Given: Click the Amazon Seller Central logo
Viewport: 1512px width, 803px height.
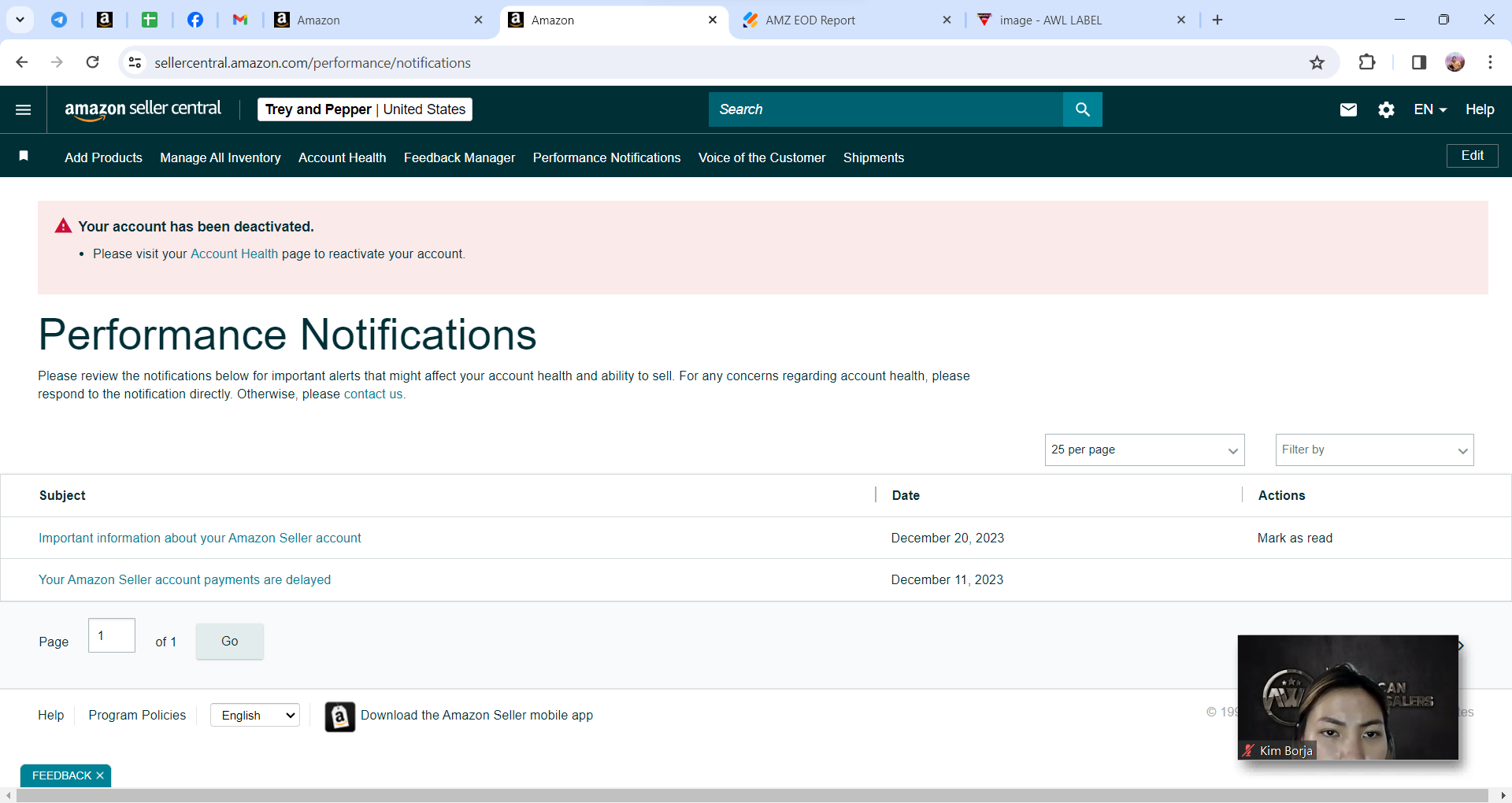Looking at the screenshot, I should coord(143,109).
